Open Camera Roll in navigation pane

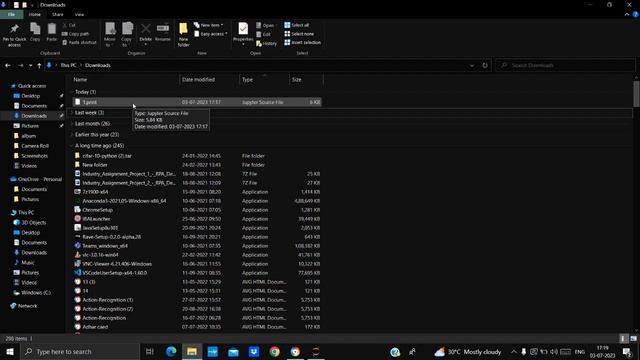coord(34,146)
